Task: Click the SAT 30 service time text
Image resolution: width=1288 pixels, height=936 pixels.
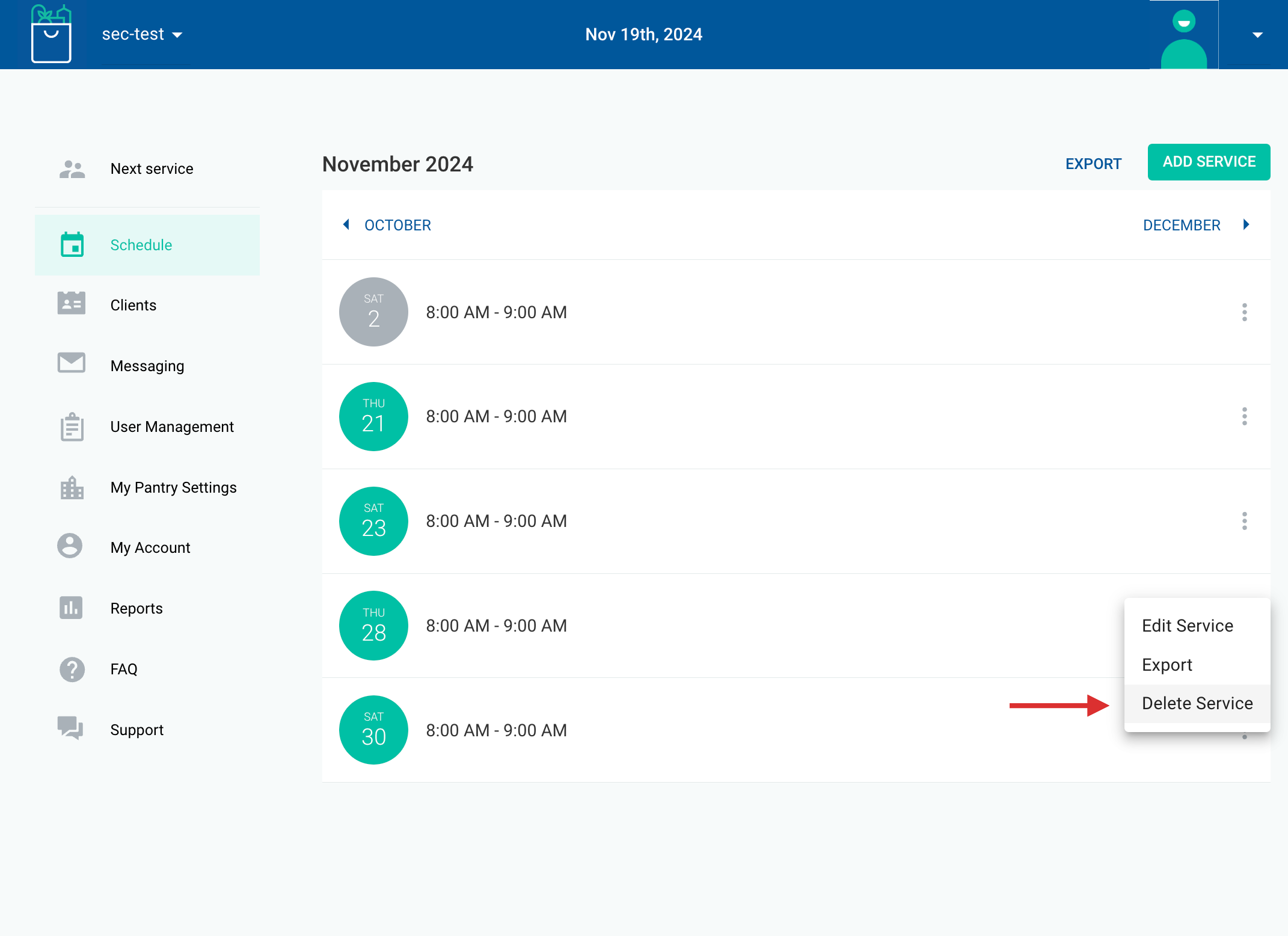Action: pos(497,730)
